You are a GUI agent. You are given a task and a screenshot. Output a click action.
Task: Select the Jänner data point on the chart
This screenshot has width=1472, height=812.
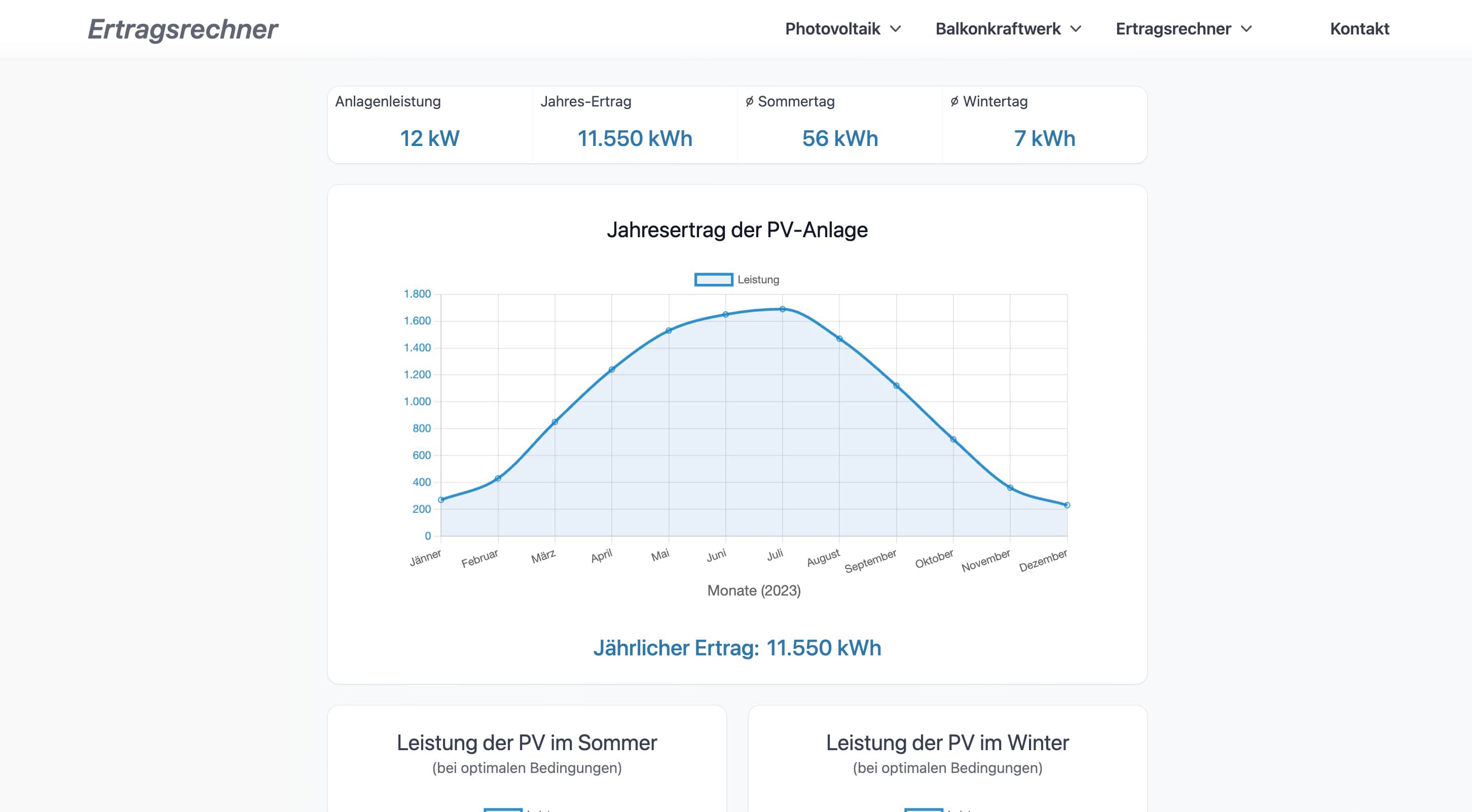coord(441,500)
